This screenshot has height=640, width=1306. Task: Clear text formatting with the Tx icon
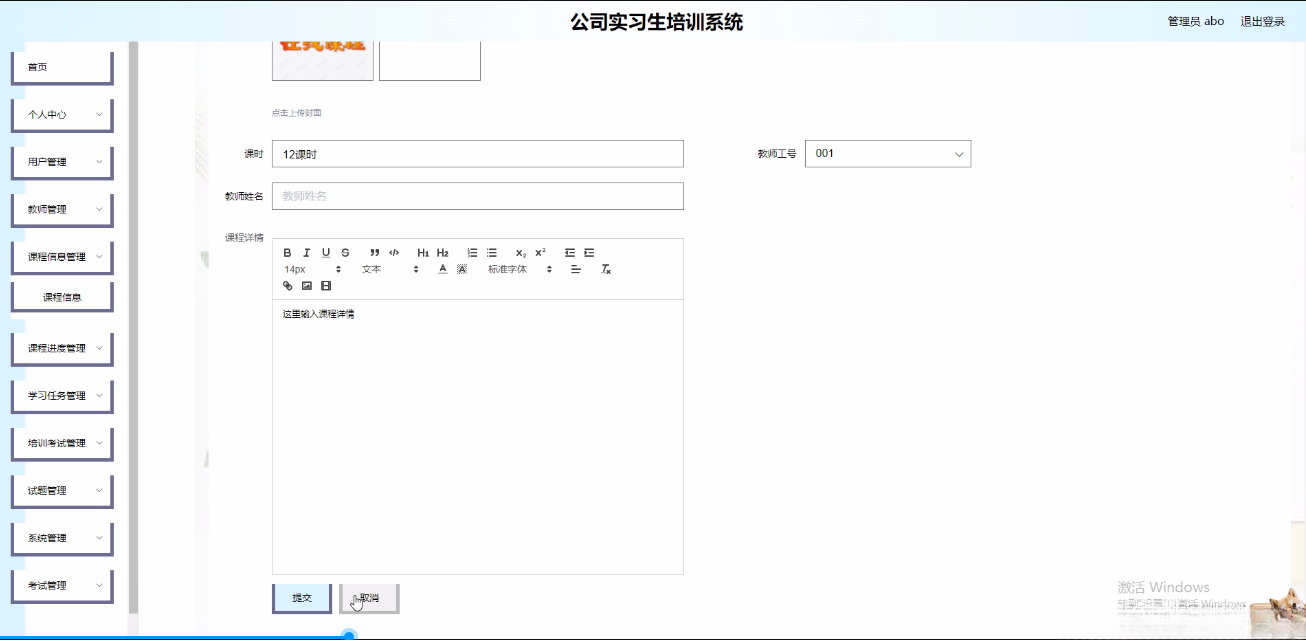pyautogui.click(x=604, y=269)
